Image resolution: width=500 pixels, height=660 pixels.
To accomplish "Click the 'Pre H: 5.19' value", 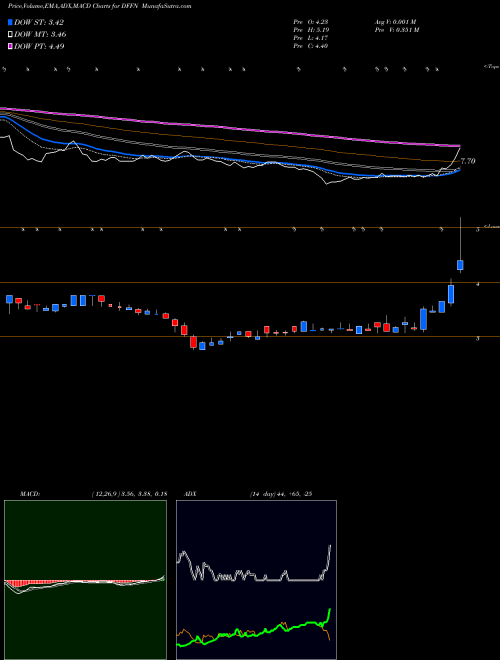I will [x=311, y=30].
